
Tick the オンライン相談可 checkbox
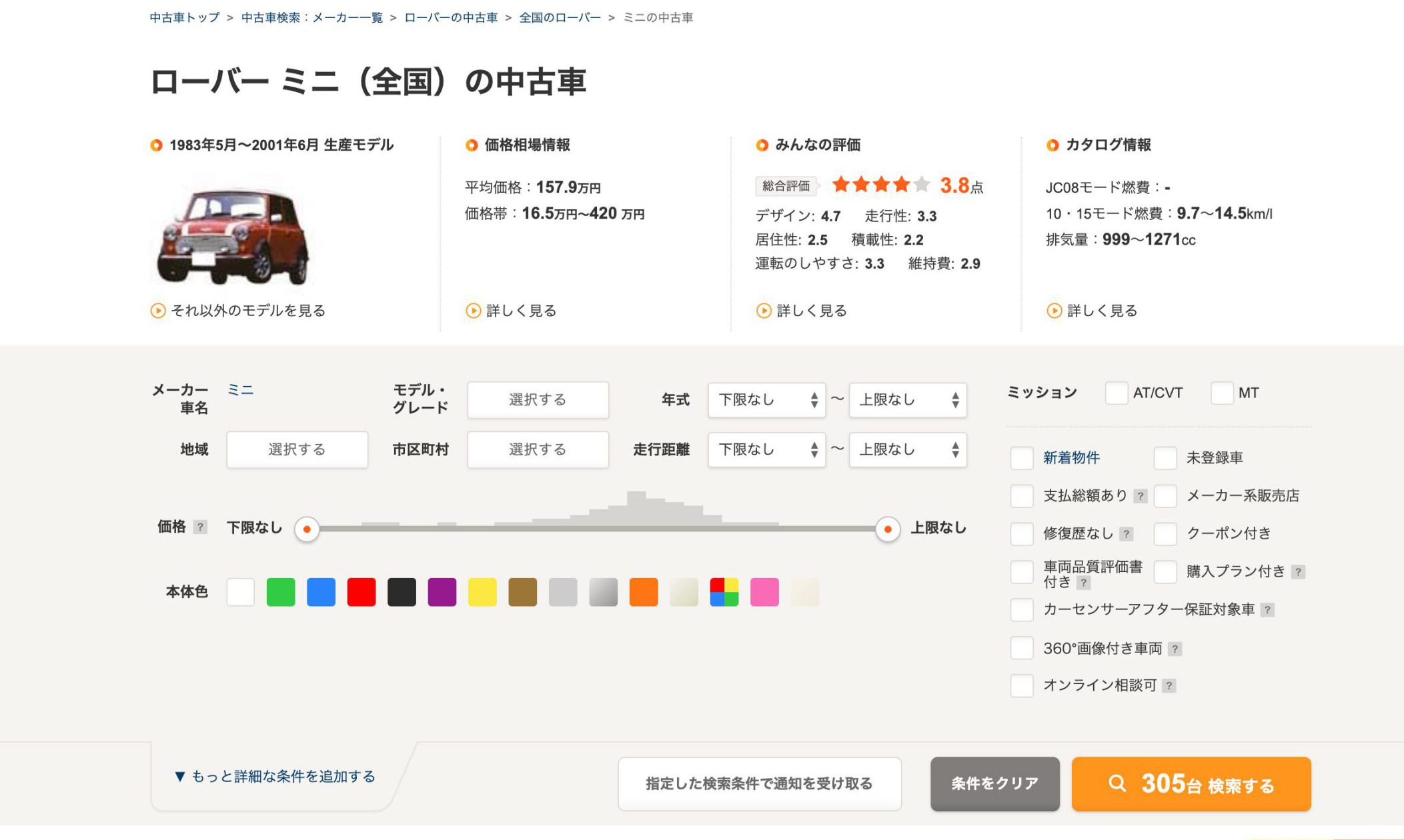1022,686
